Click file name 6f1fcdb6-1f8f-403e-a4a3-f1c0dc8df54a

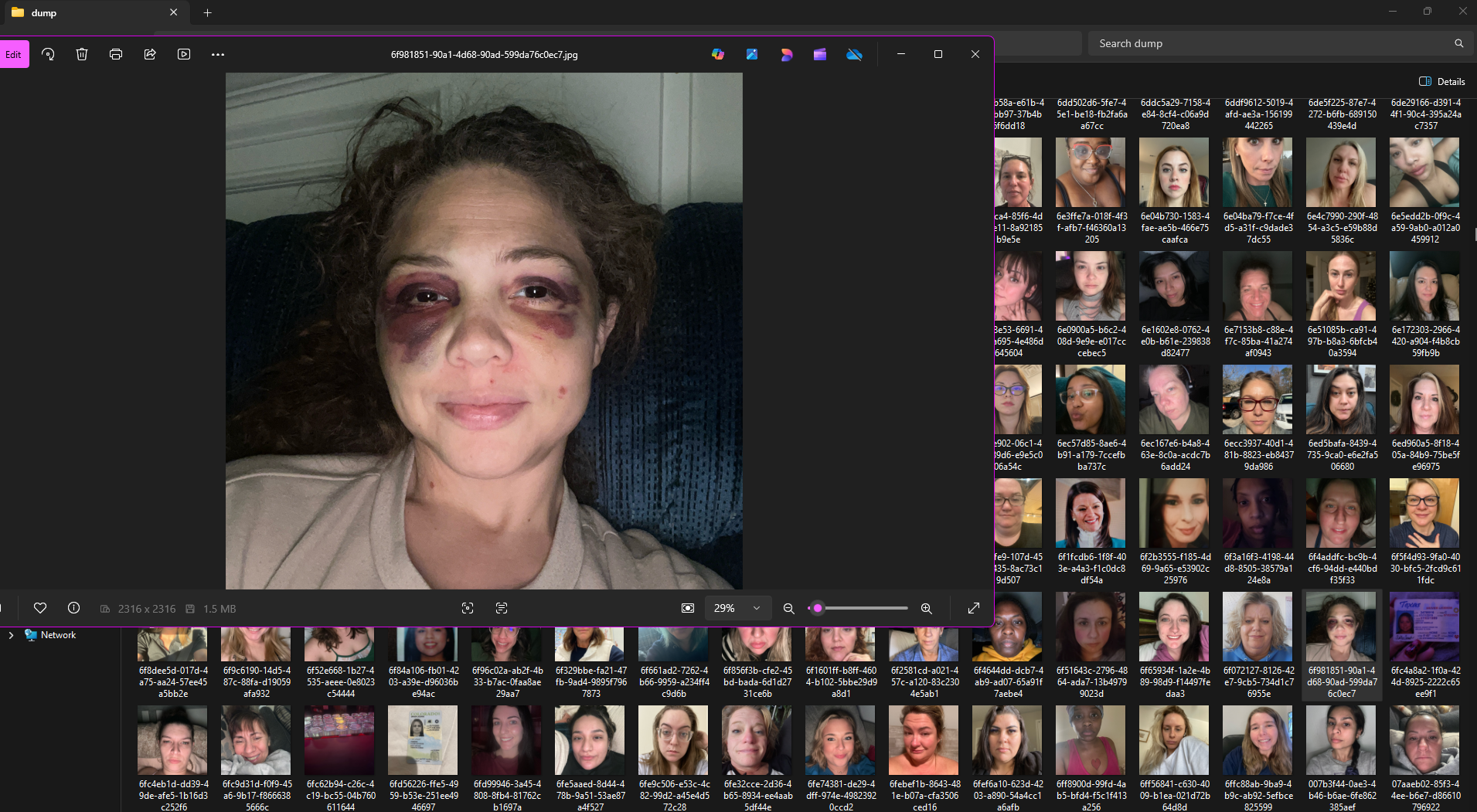coord(1091,568)
